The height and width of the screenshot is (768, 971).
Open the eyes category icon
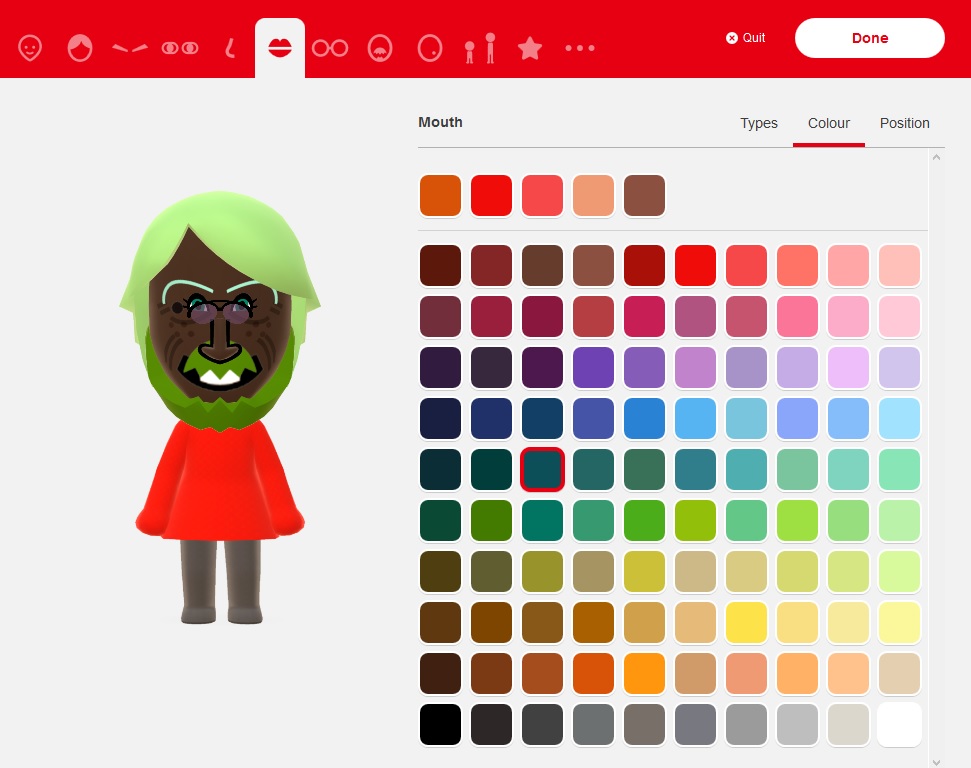[180, 48]
